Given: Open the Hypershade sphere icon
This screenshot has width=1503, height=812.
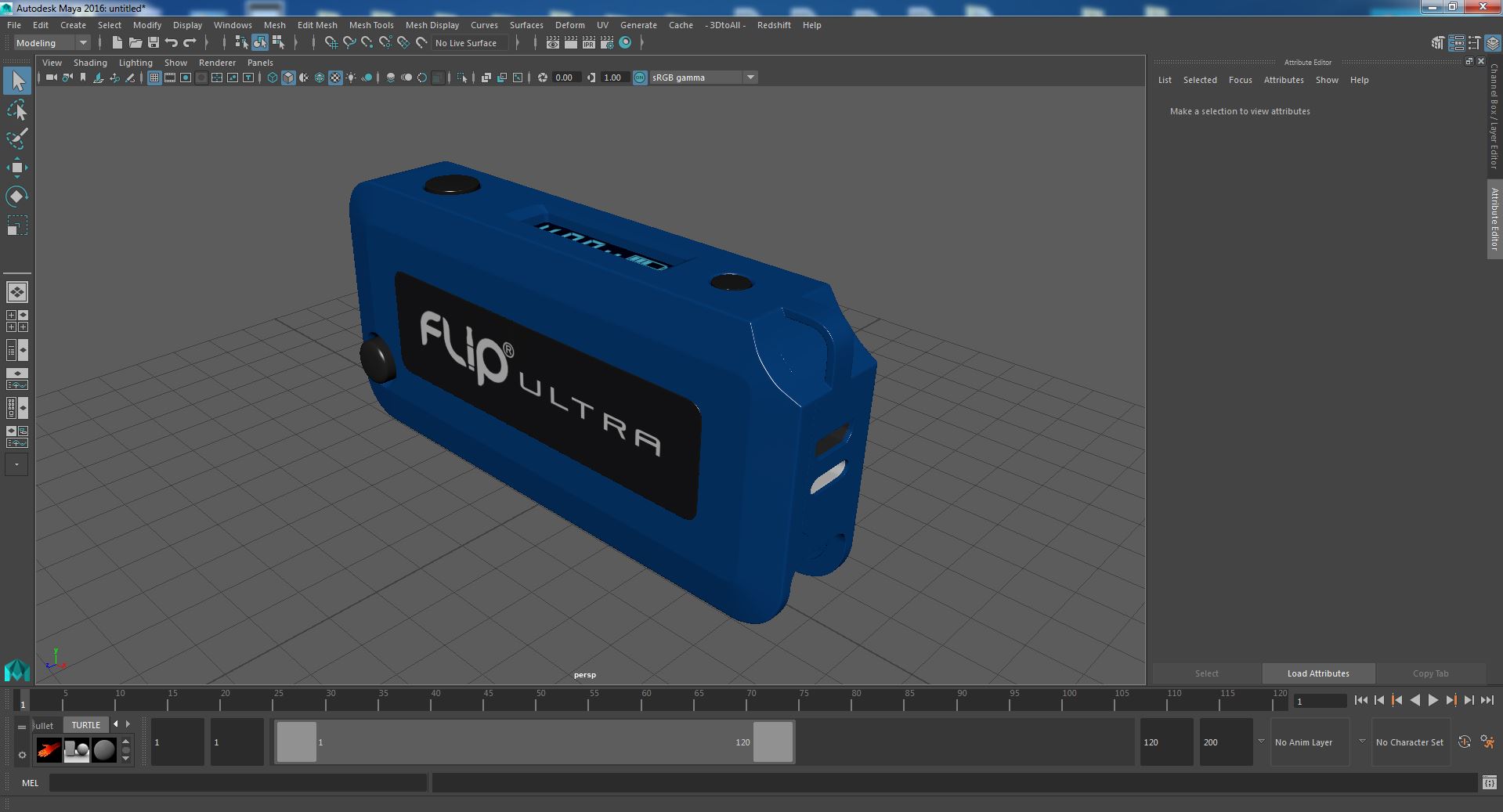Looking at the screenshot, I should (x=625, y=43).
